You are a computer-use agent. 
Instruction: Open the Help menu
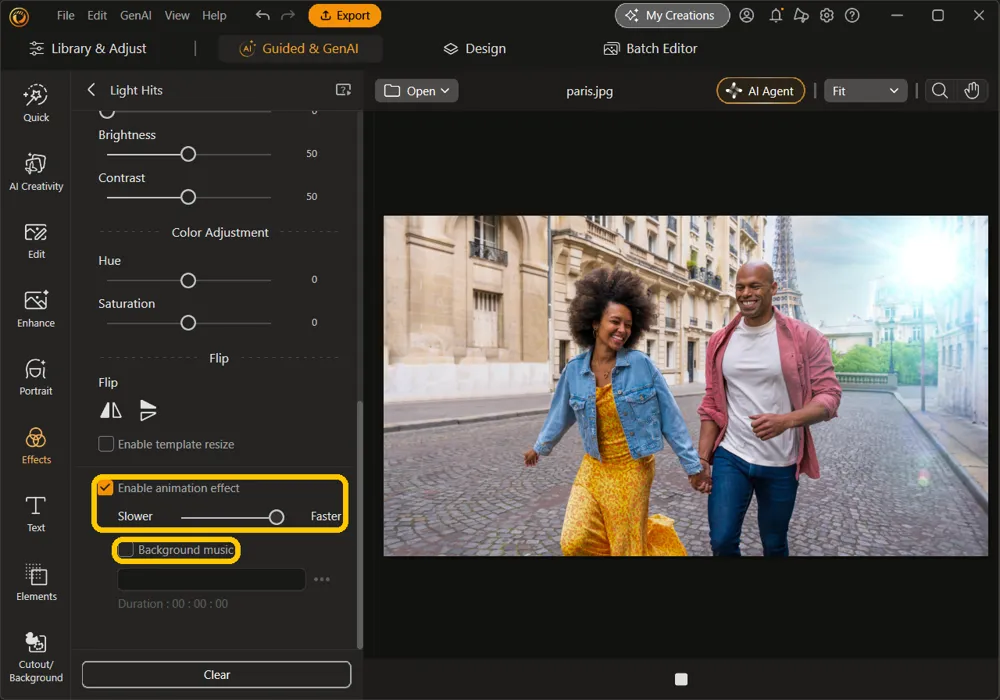214,15
